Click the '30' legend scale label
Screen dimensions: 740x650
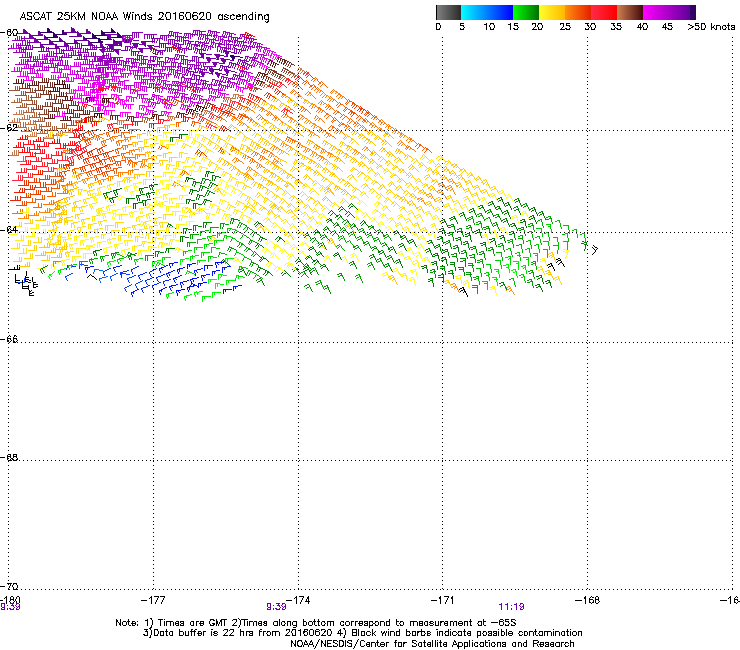[x=590, y=27]
